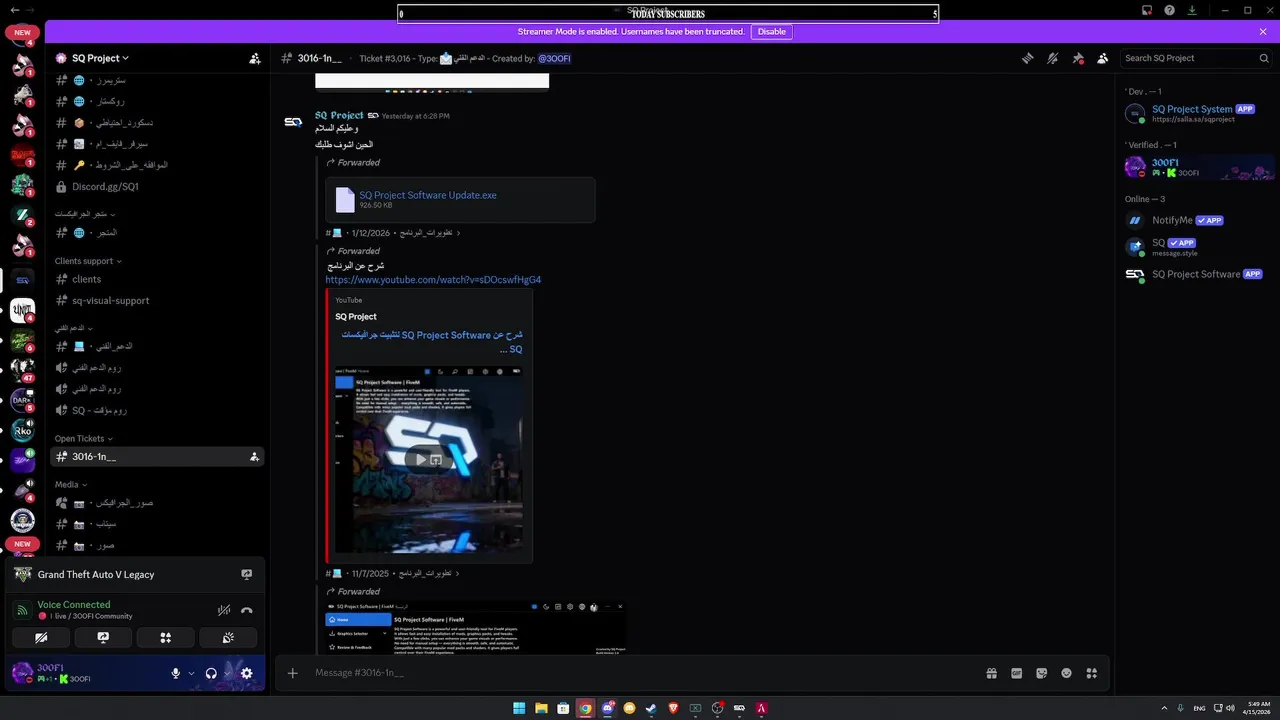Open the المتجر channel
1280x720 pixels.
[x=157, y=232]
